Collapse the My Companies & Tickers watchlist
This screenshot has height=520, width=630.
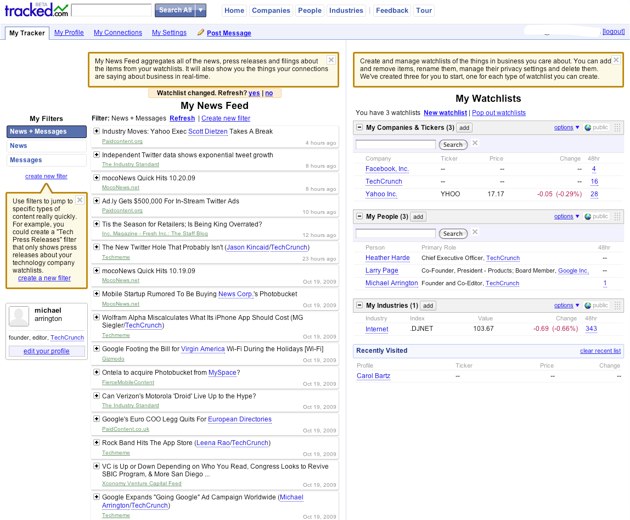pyautogui.click(x=360, y=128)
